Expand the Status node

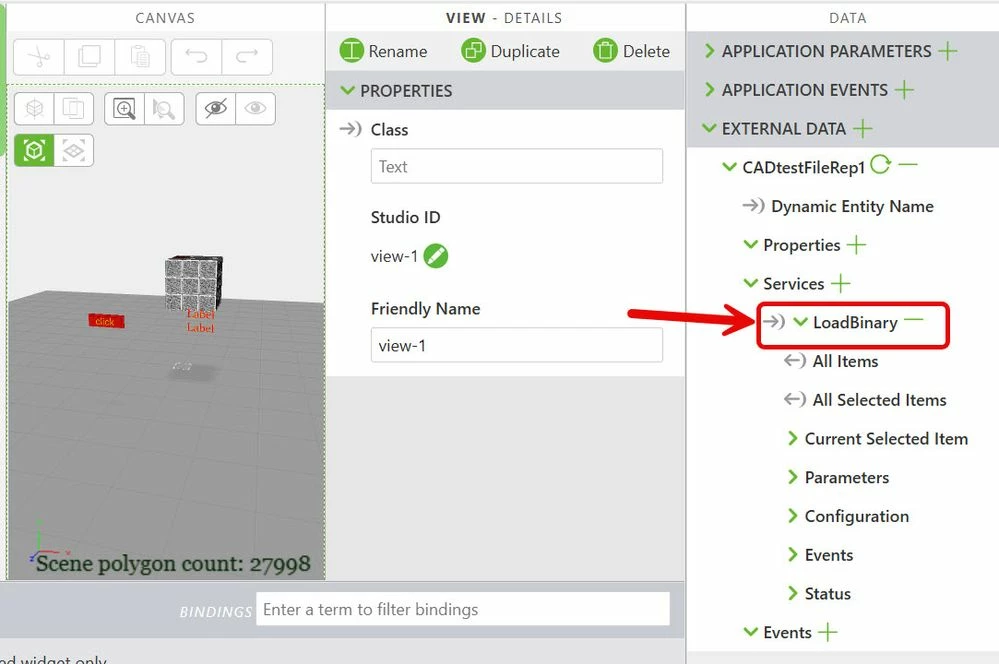click(793, 594)
